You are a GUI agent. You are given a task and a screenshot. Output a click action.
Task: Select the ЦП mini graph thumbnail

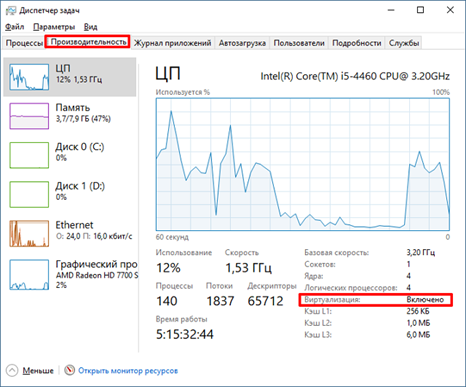(29, 77)
